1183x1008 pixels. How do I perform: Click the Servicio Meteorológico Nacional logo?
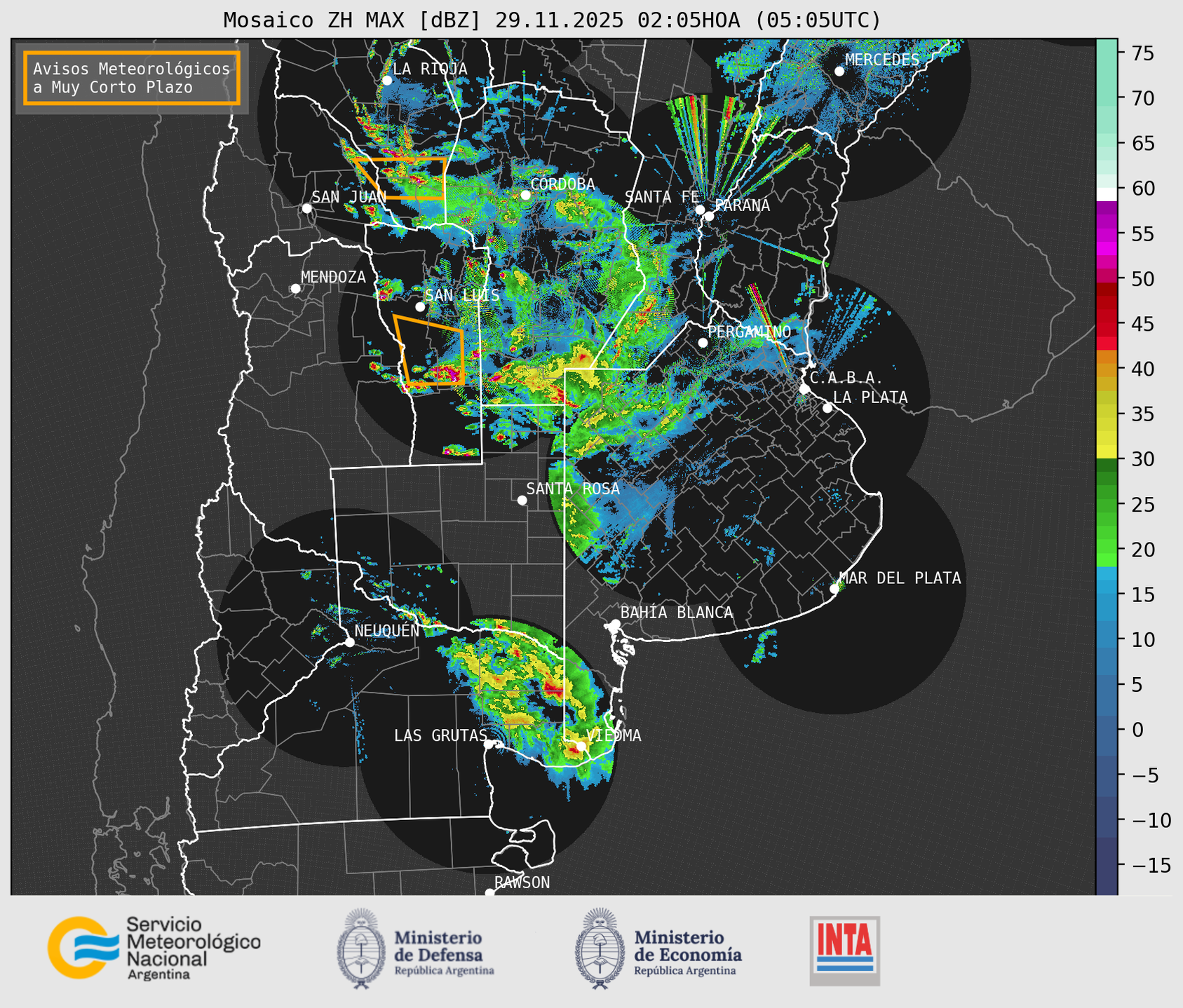[x=154, y=948]
